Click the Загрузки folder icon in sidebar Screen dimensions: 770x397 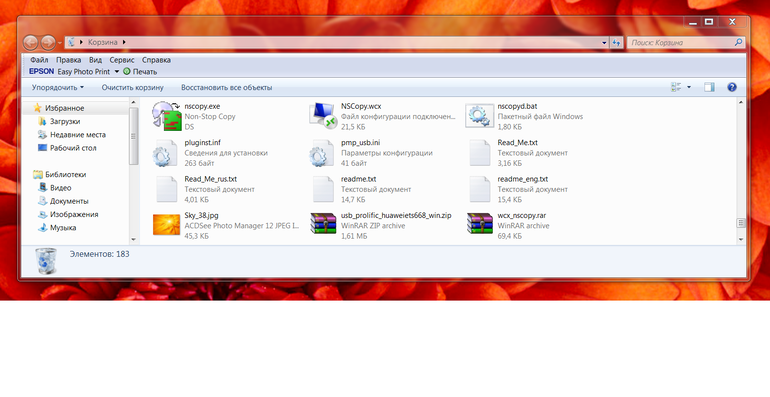pos(42,121)
